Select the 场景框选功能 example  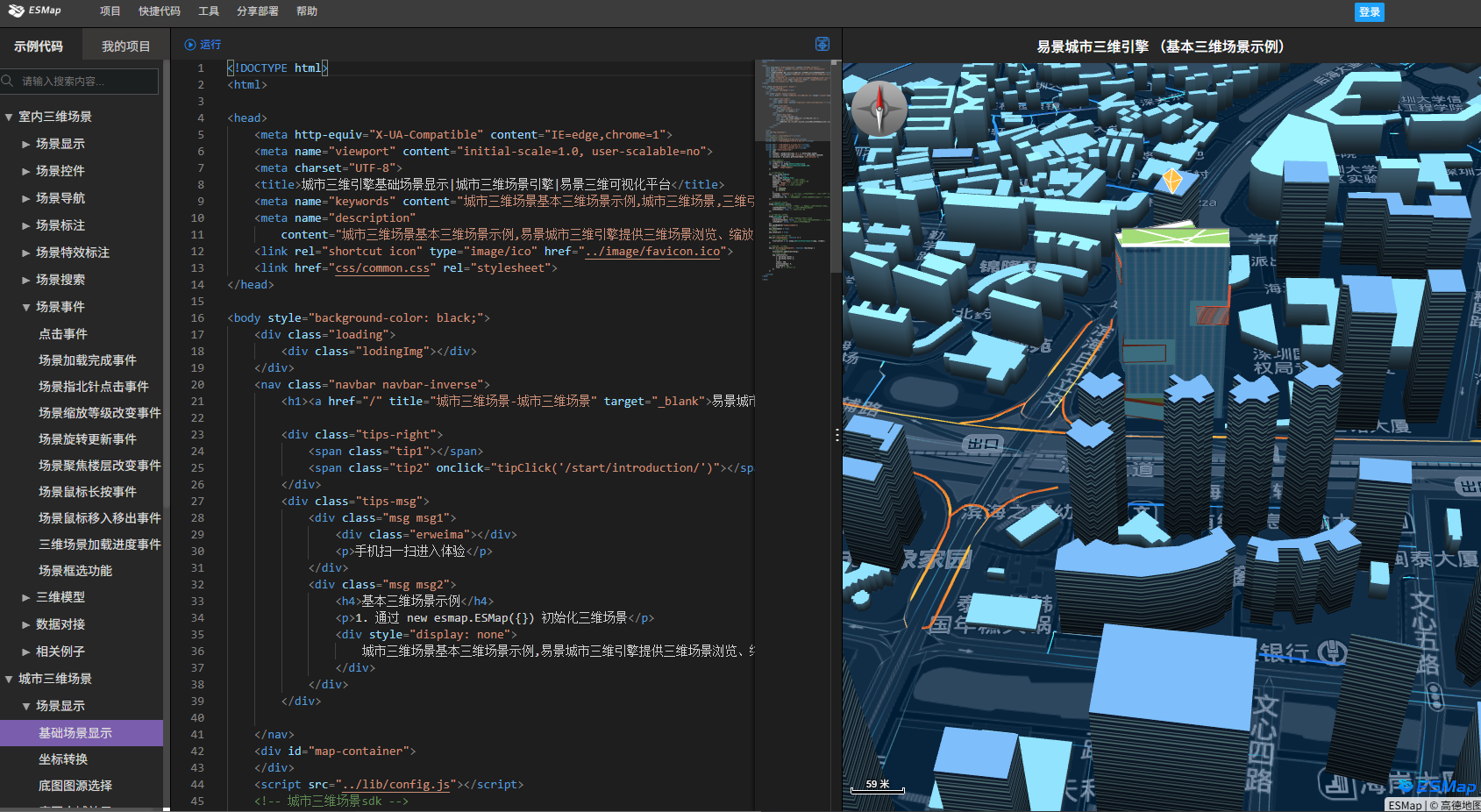click(x=75, y=571)
